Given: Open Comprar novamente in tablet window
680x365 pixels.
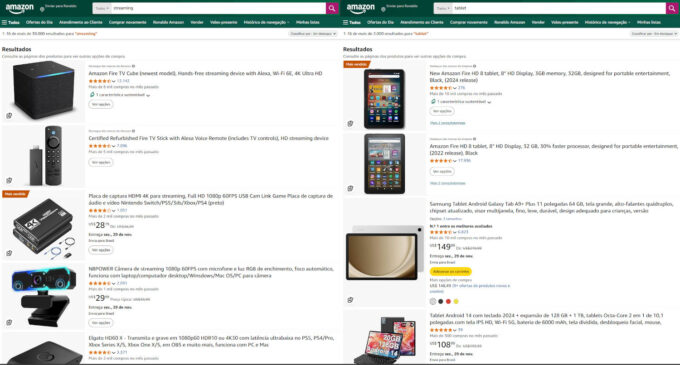Looking at the screenshot, I should [x=468, y=22].
